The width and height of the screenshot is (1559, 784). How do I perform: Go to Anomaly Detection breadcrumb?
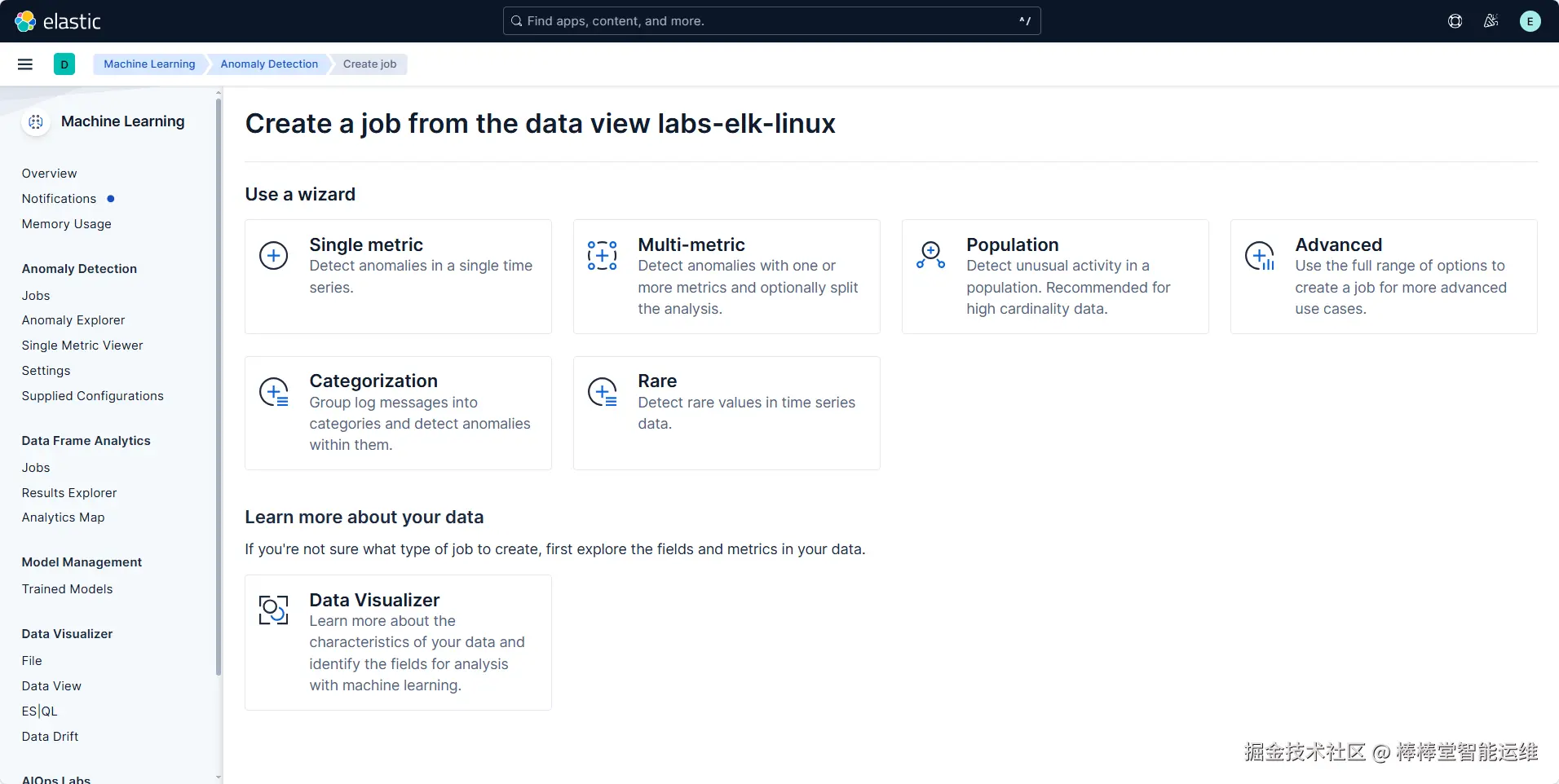269,64
